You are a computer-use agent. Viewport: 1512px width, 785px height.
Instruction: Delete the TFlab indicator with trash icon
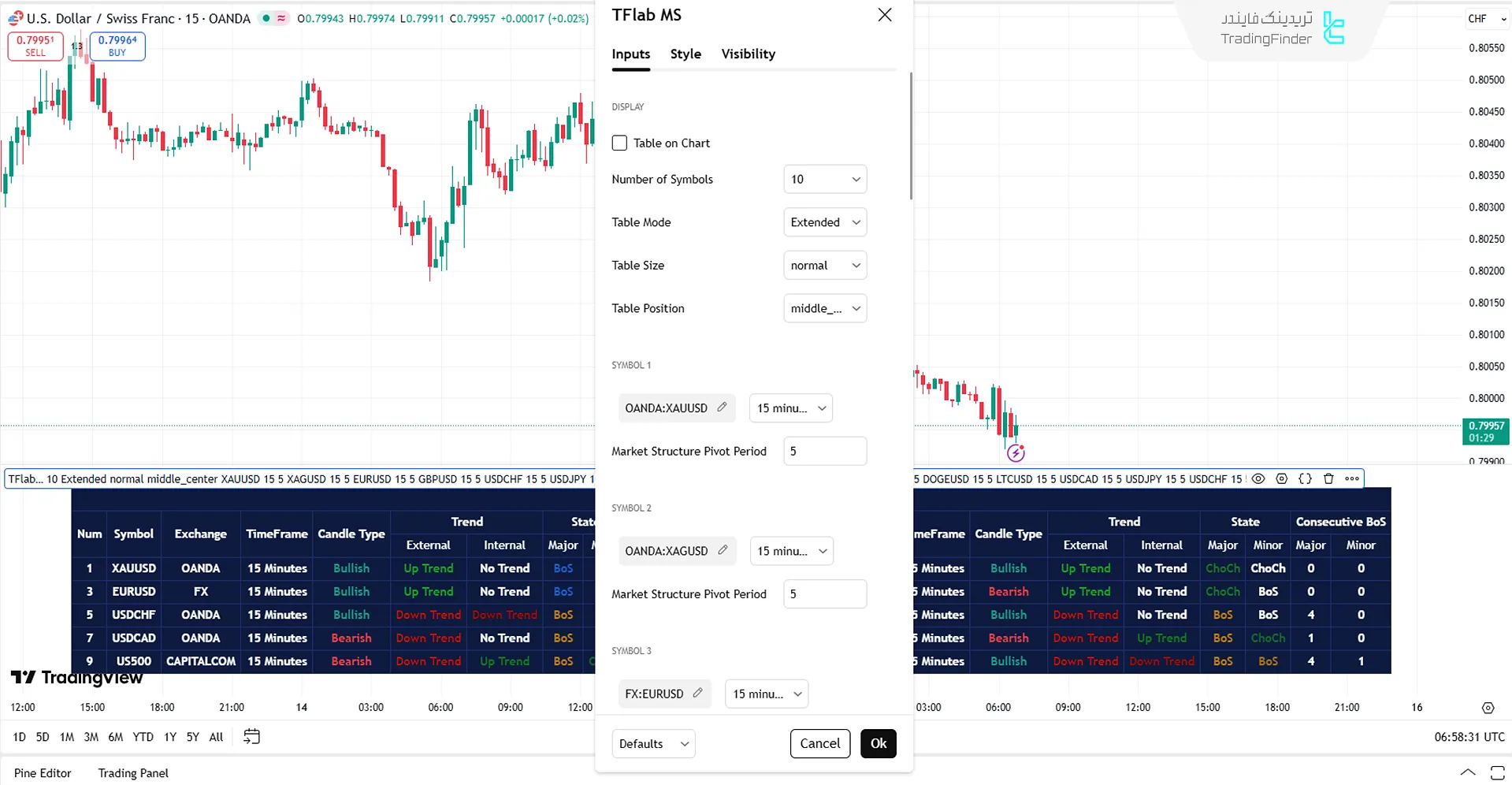pos(1328,478)
